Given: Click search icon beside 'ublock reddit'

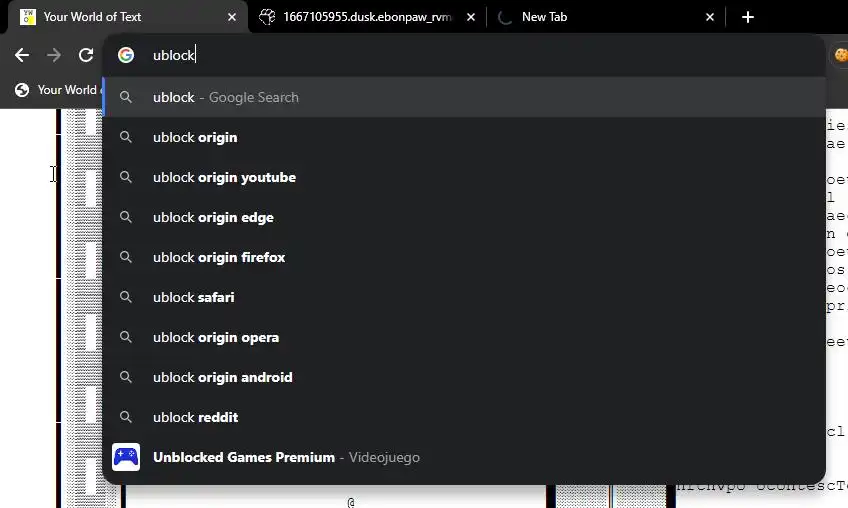Looking at the screenshot, I should click(126, 417).
